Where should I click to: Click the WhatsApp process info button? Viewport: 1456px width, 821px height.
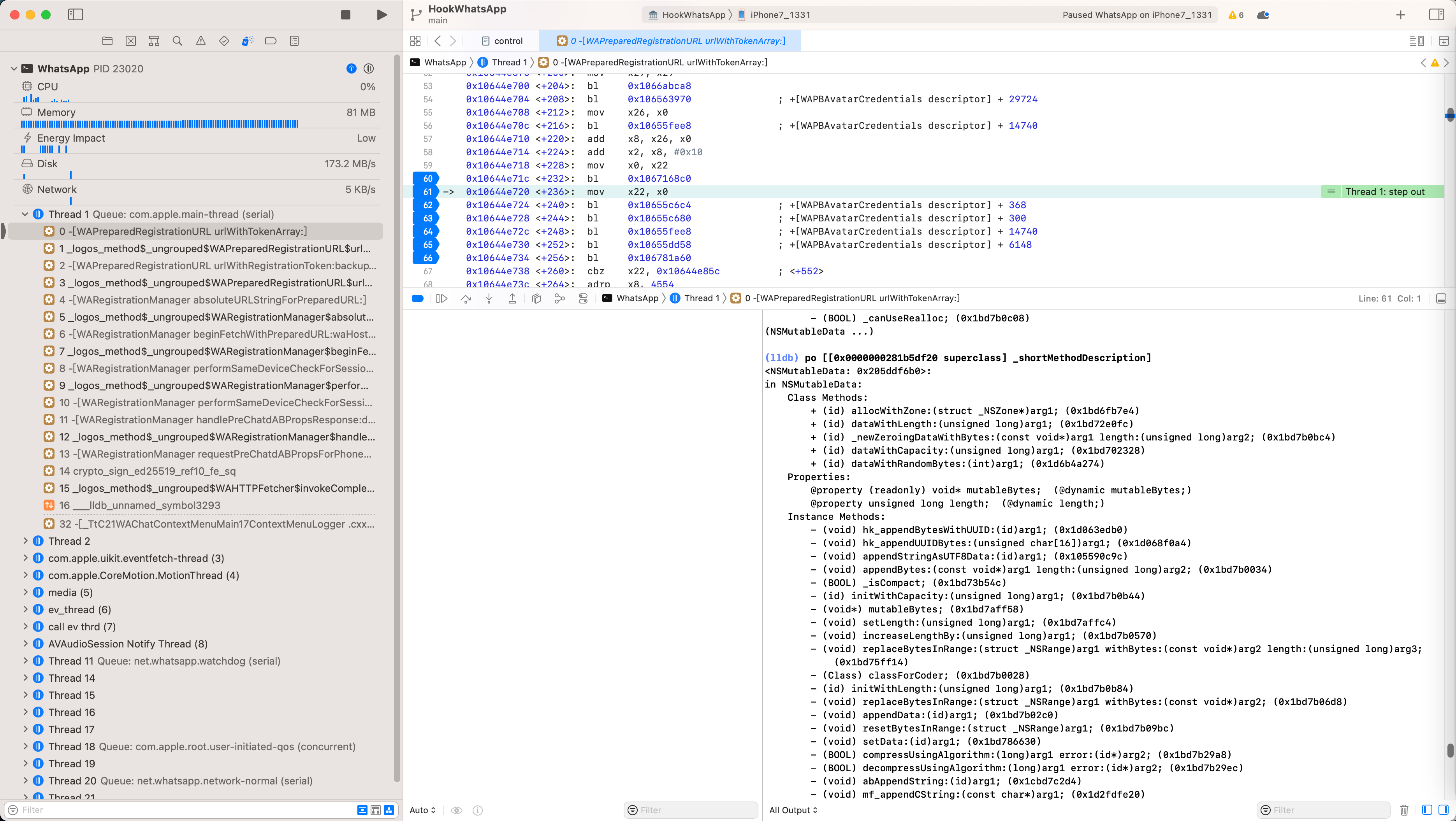click(x=352, y=68)
